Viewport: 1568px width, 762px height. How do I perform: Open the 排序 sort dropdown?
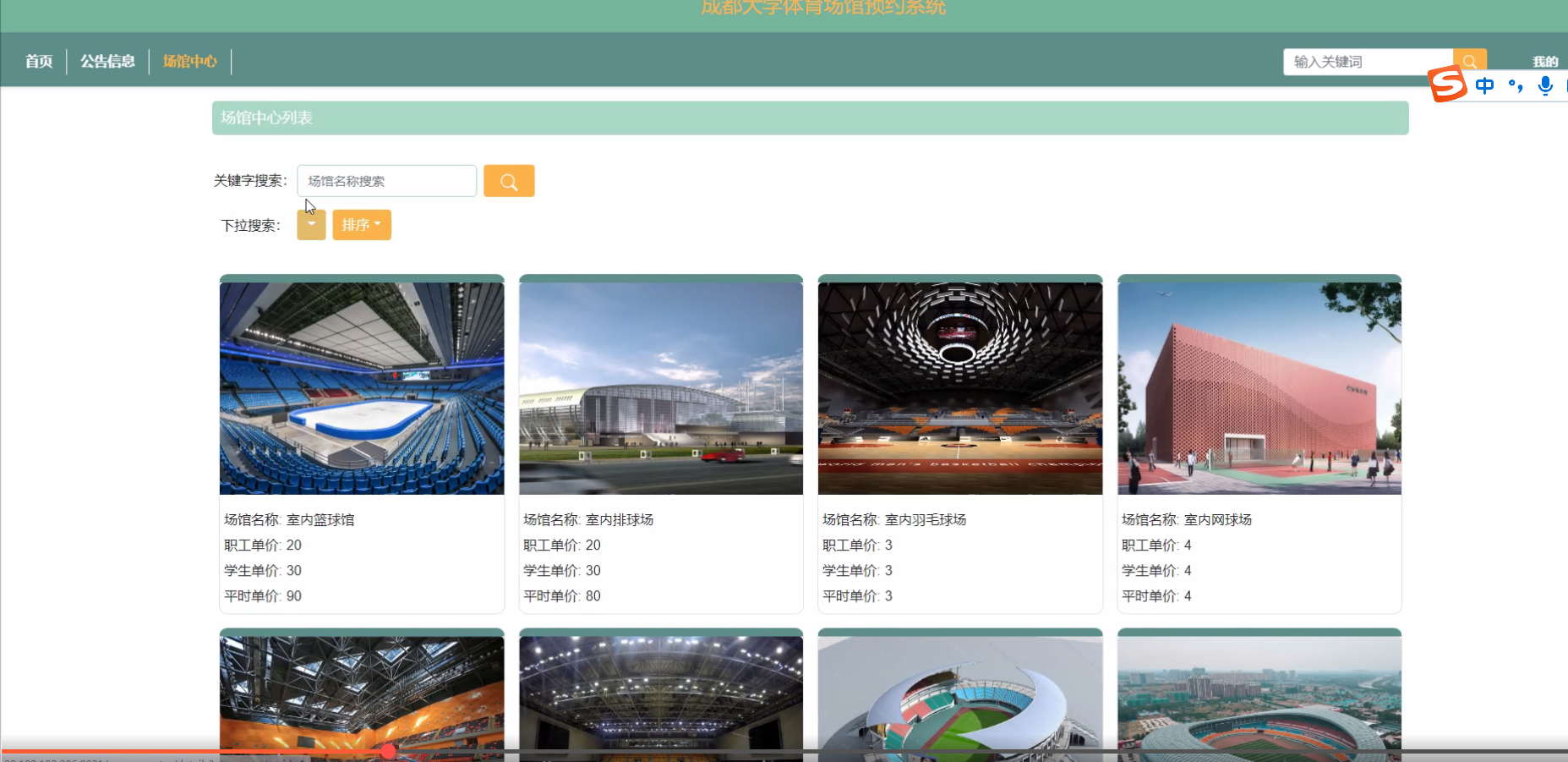[x=362, y=225]
